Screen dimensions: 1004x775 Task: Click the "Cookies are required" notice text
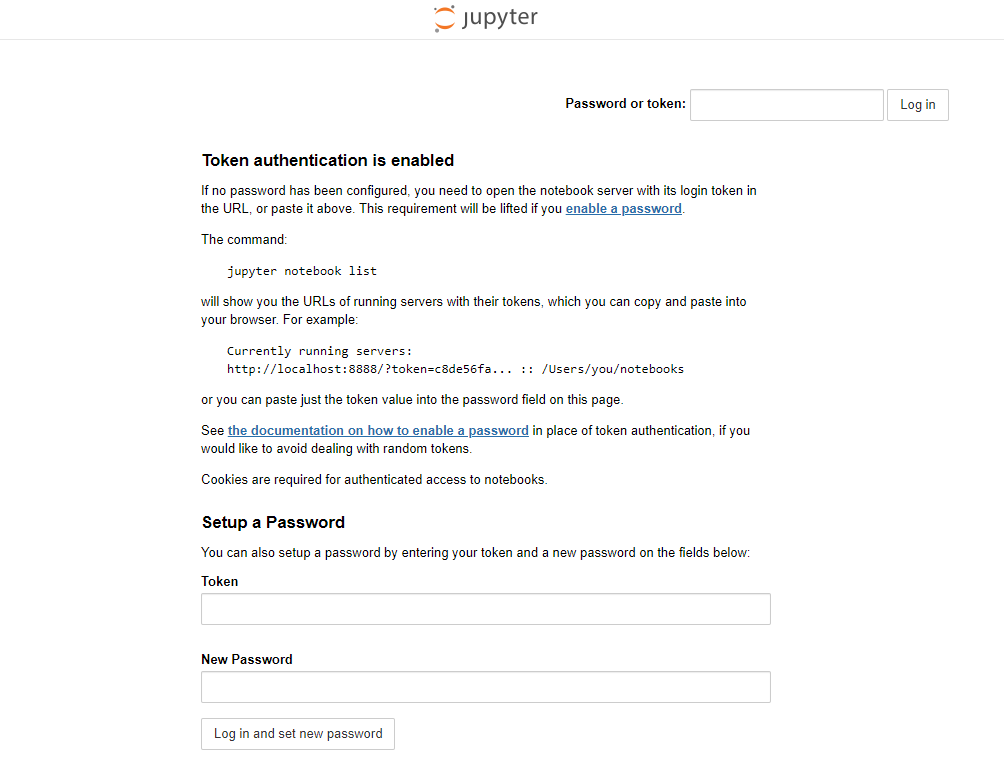(x=374, y=480)
